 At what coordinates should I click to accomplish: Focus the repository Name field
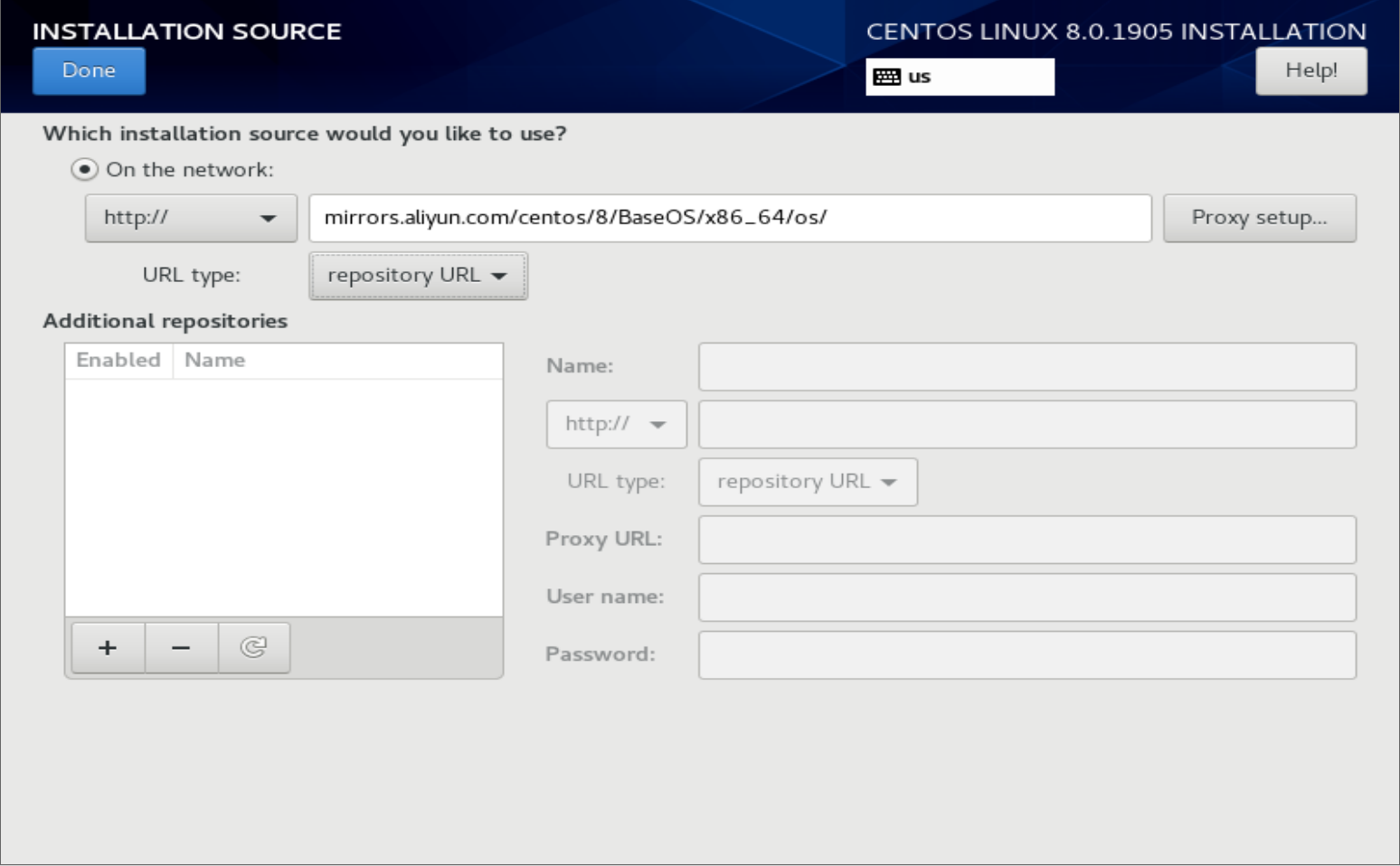[1026, 366]
